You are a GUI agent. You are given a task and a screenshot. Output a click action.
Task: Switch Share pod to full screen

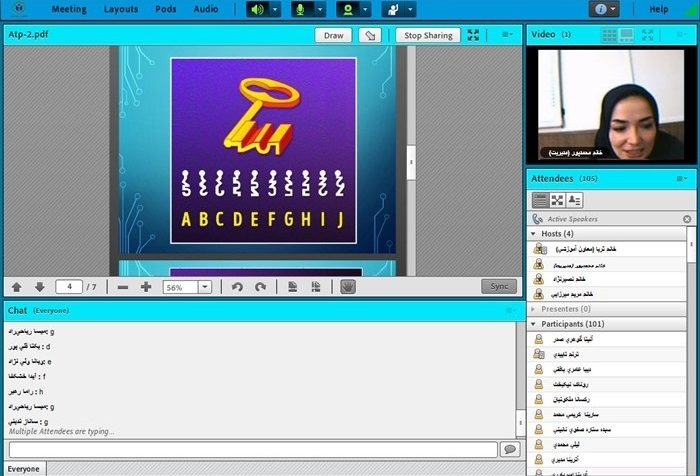(473, 35)
